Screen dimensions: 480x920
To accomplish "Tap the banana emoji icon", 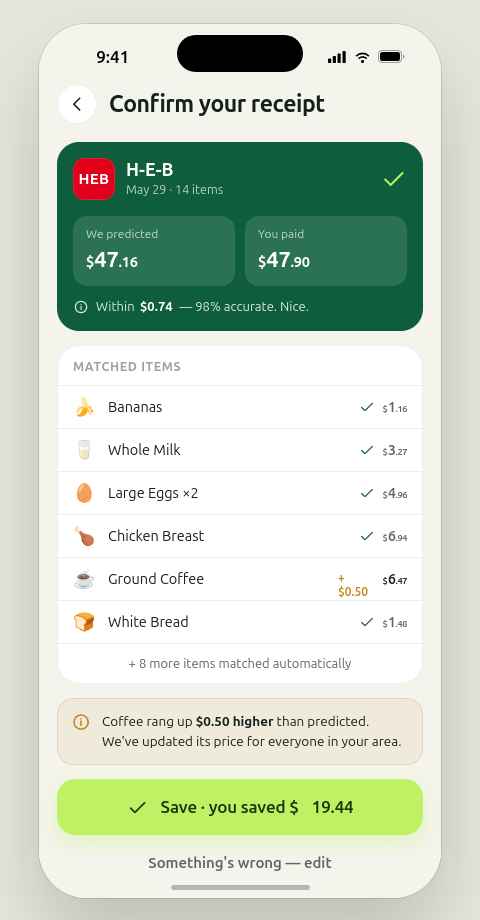I will [x=84, y=407].
